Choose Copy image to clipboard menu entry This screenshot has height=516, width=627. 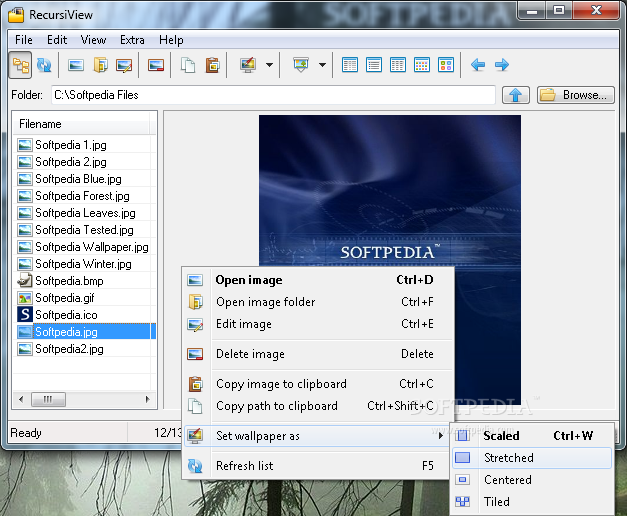click(x=318, y=384)
